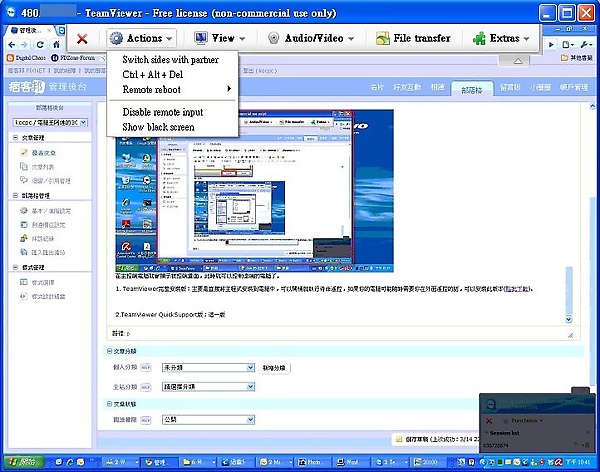Collapse the second sidebar section 部落格管理
This screenshot has height=472, width=600.
coord(16,196)
